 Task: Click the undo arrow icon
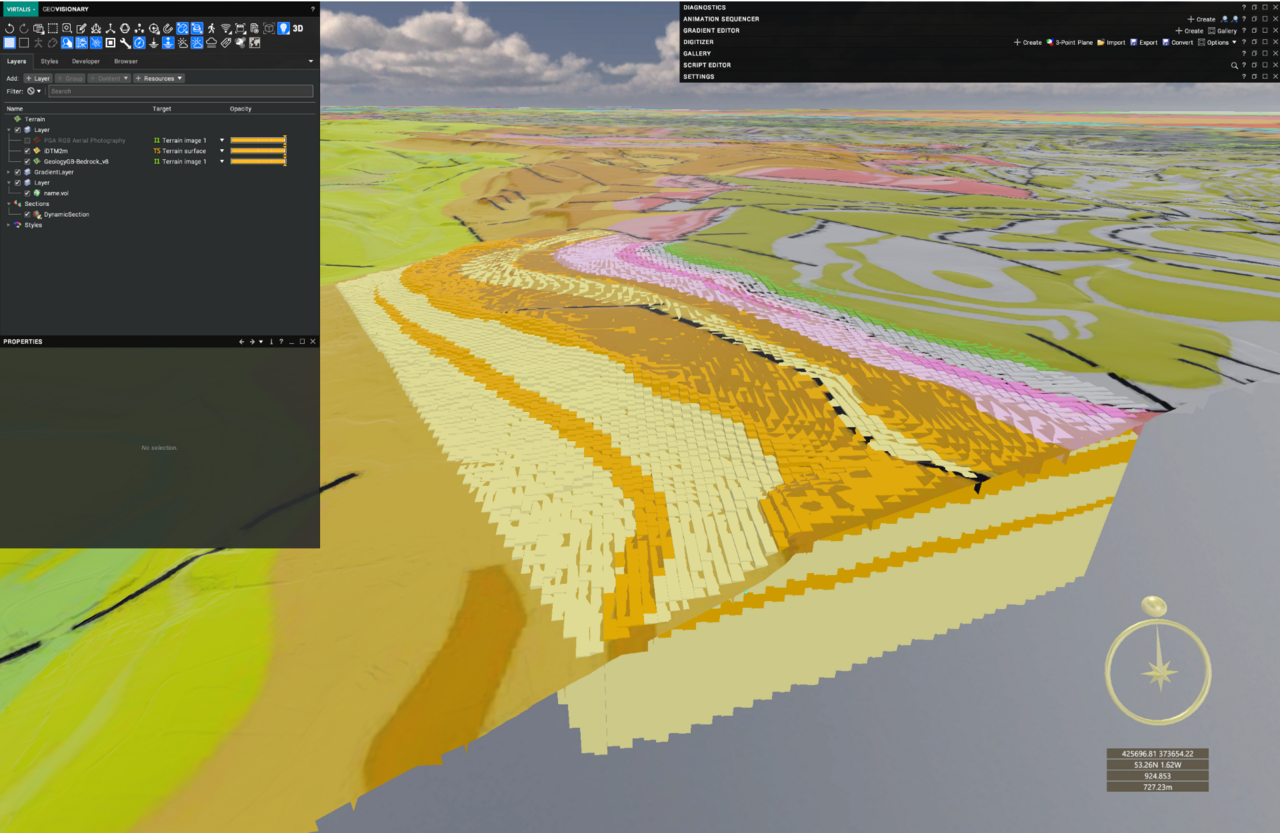point(10,29)
